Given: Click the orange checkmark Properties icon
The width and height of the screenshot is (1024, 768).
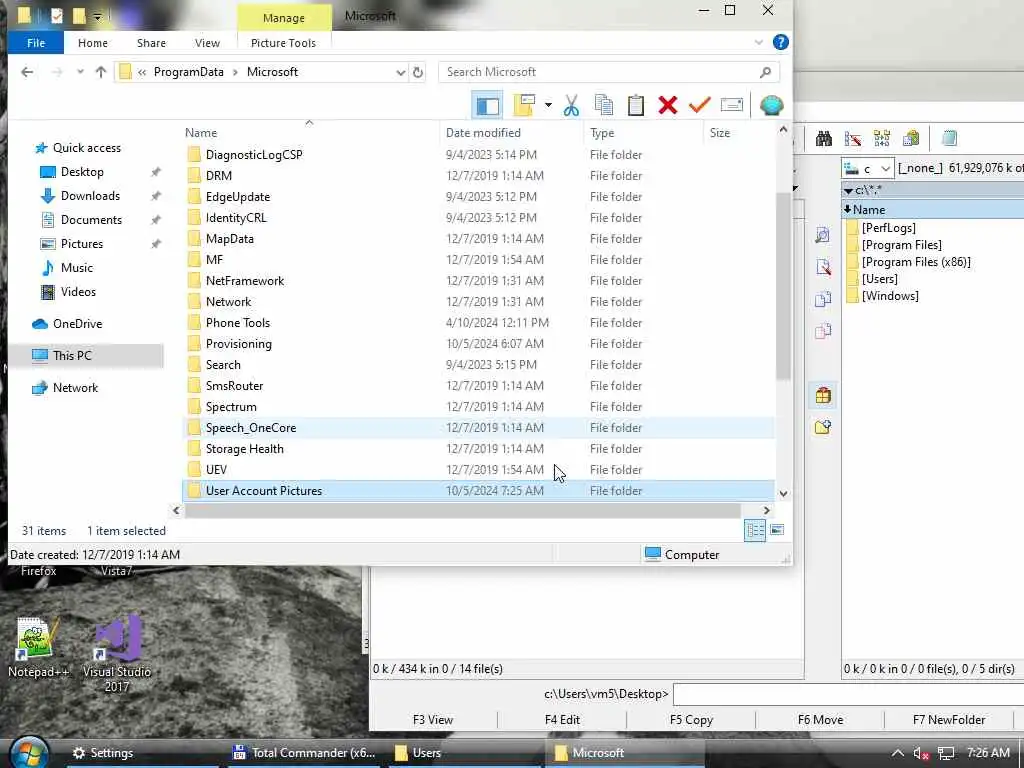Looking at the screenshot, I should coord(699,105).
